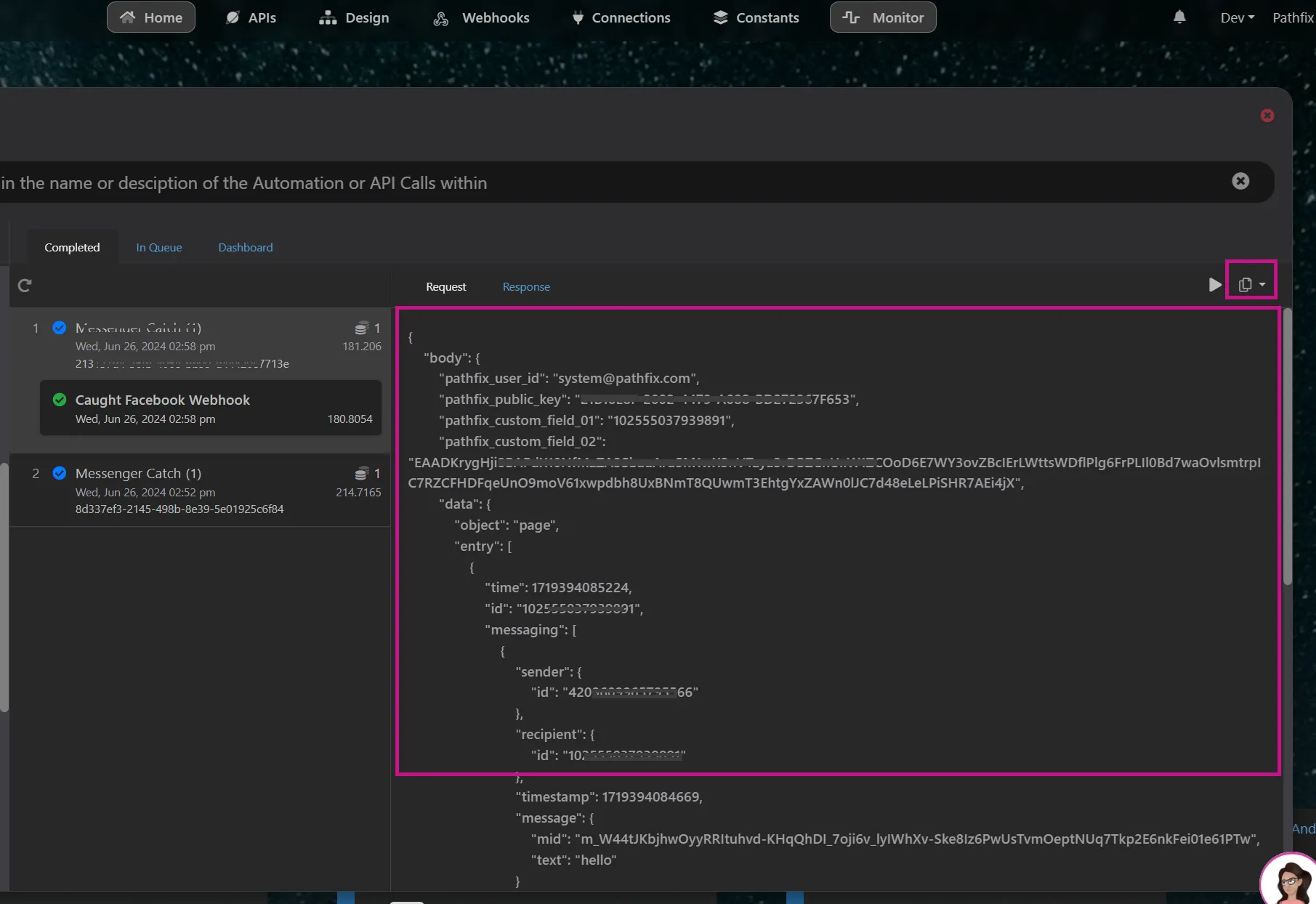This screenshot has height=904, width=1316.
Task: Show the Request tab
Action: (446, 286)
